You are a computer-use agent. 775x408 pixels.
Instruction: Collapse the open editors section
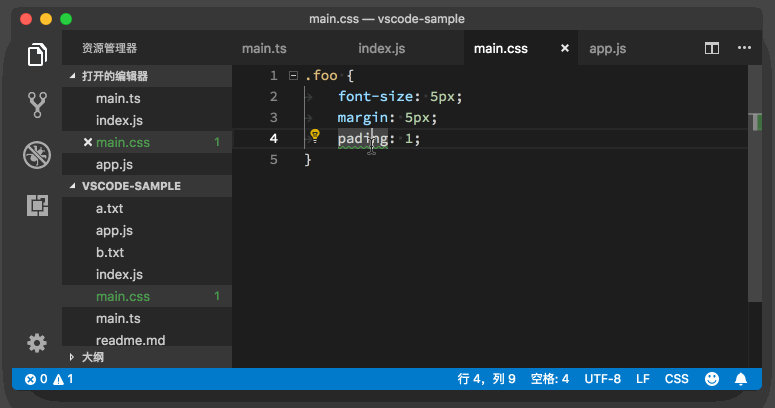72,76
